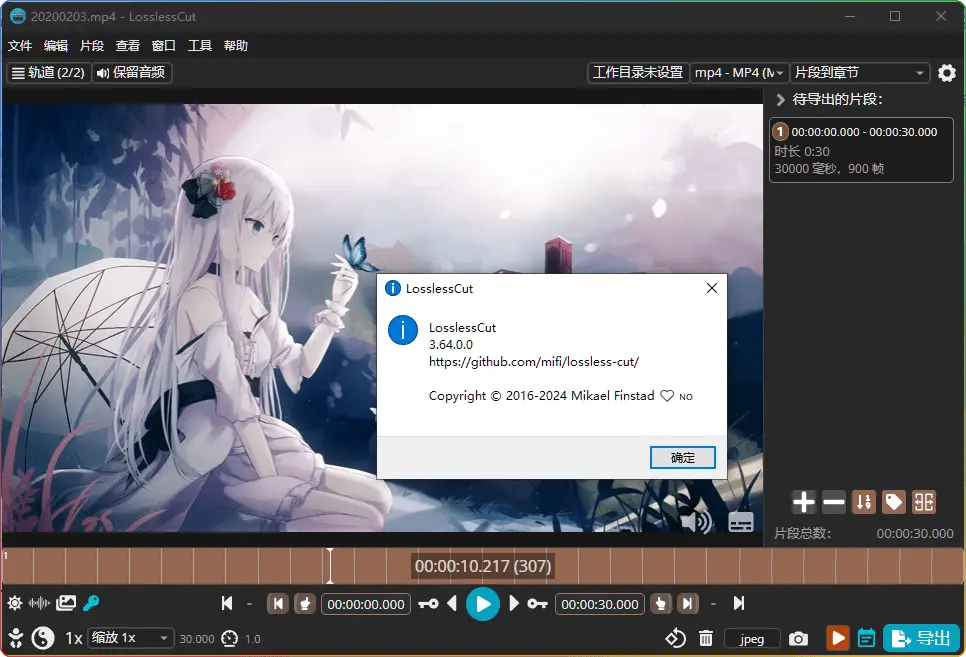The height and width of the screenshot is (657, 966).
Task: Click the end time field 00:00:30.000
Action: coord(600,604)
